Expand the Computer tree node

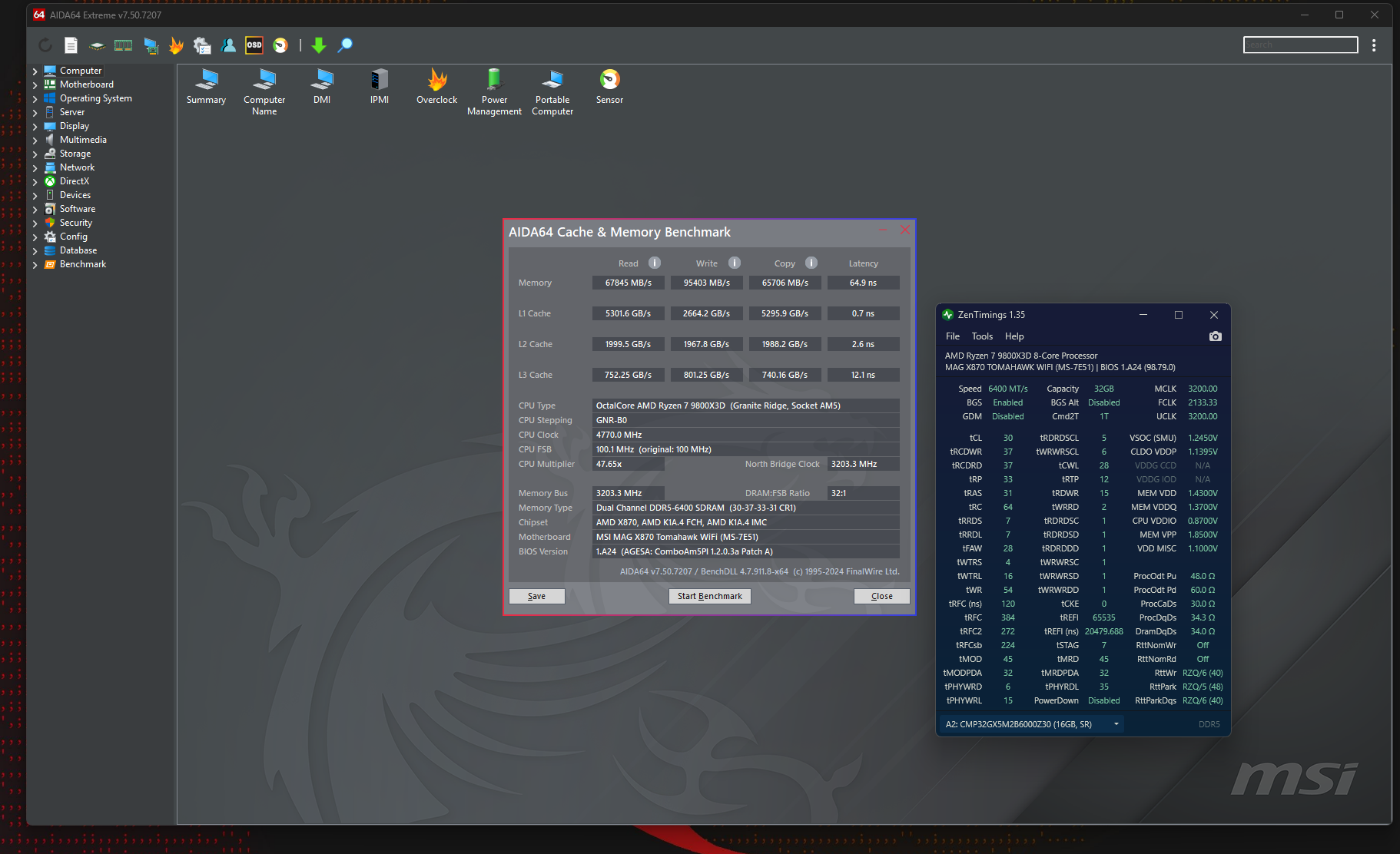click(x=35, y=71)
